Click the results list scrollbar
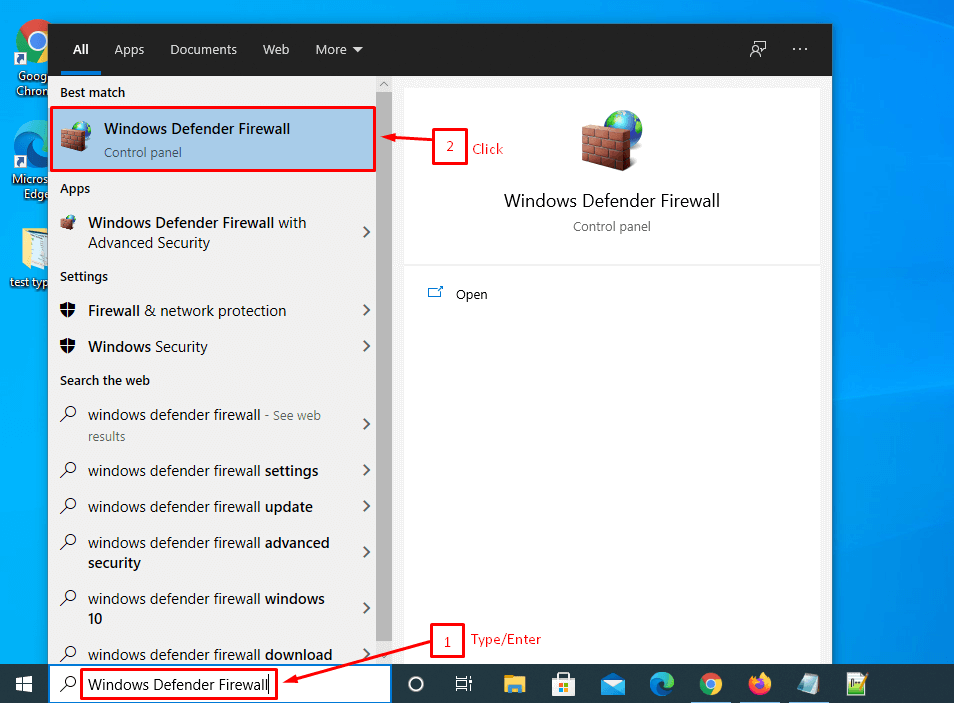This screenshot has width=954, height=703. click(x=383, y=366)
